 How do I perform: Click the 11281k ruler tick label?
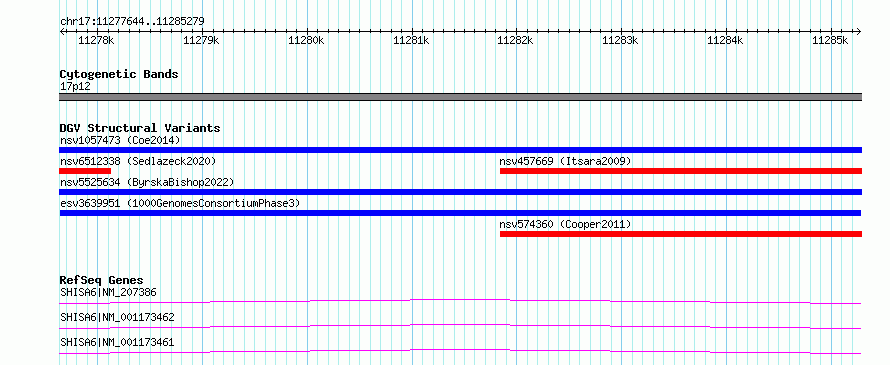coord(410,40)
